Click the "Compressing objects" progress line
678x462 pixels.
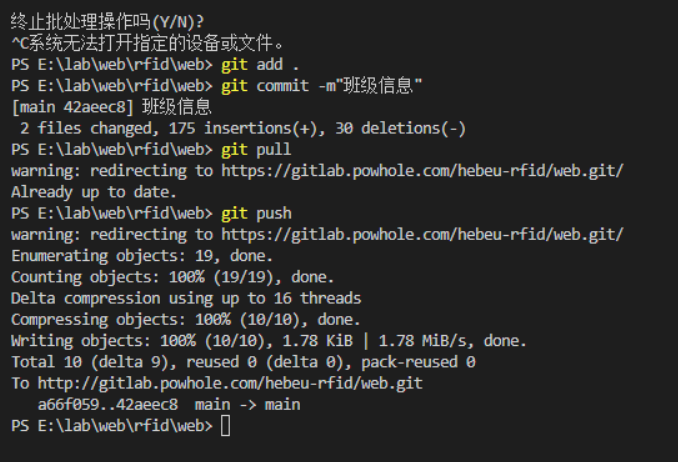coord(185,320)
